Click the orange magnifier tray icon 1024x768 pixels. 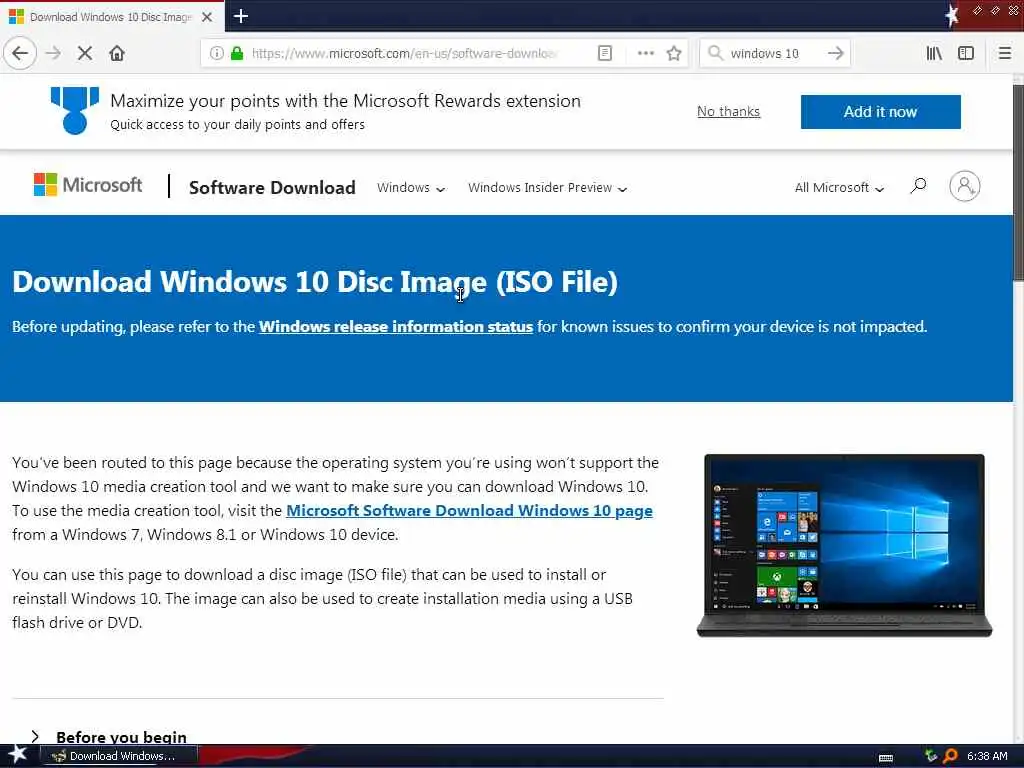(x=950, y=756)
